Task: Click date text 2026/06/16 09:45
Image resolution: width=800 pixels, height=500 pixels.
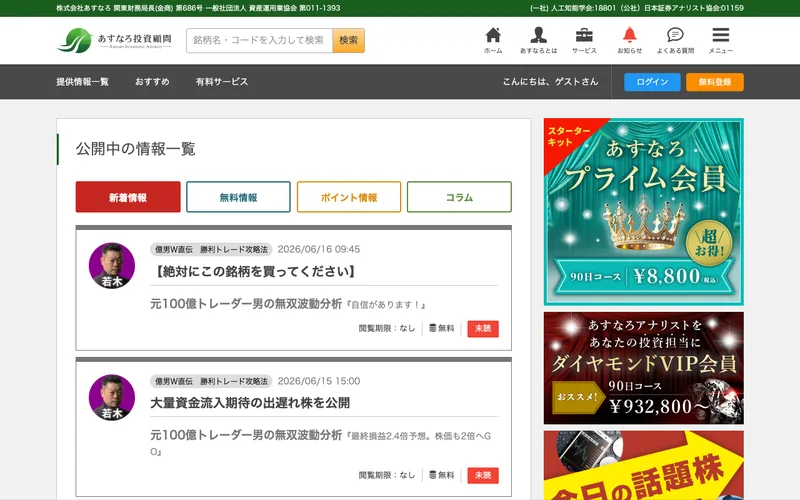Action: pos(319,249)
